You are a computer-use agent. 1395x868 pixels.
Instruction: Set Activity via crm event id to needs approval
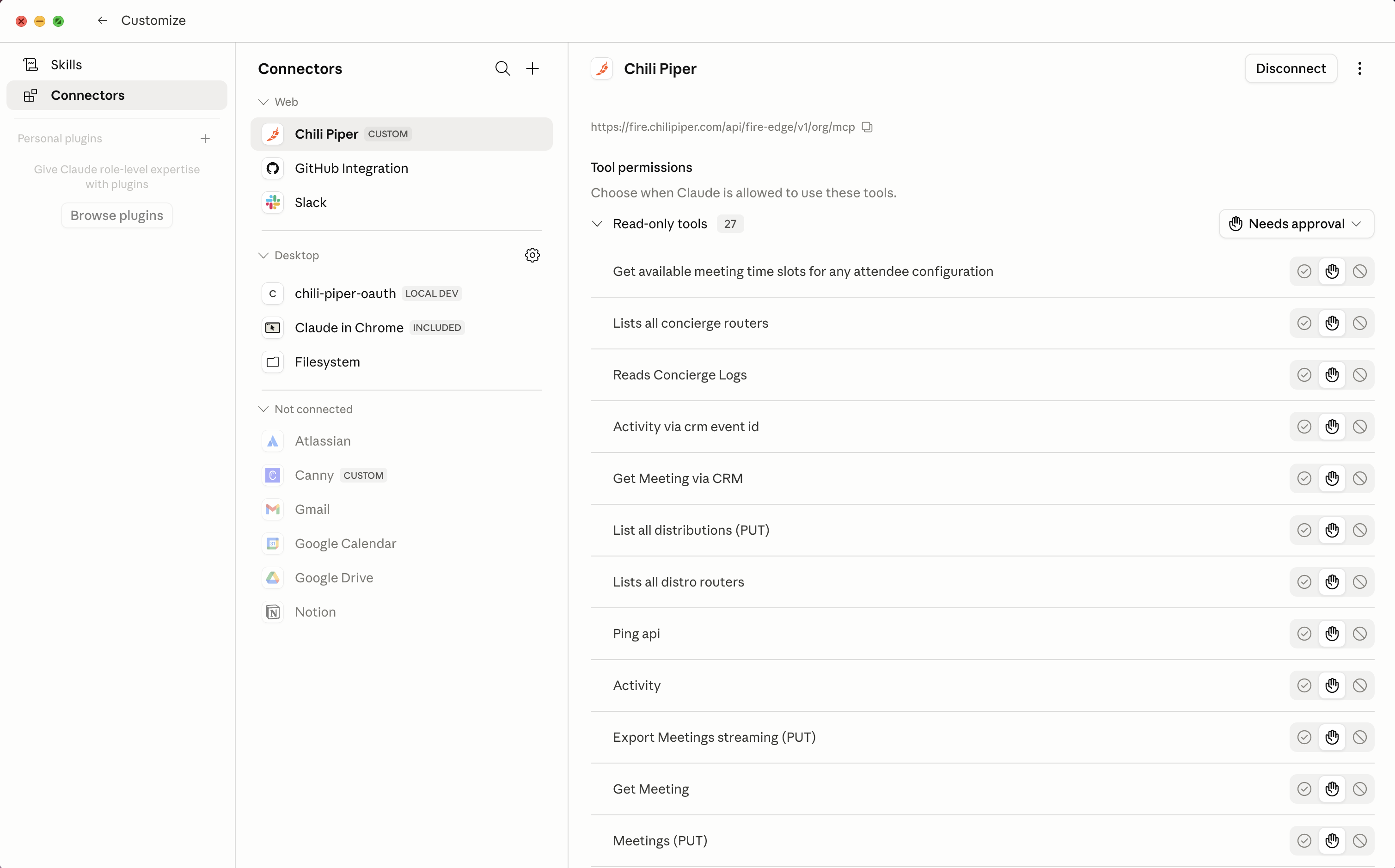click(1332, 427)
